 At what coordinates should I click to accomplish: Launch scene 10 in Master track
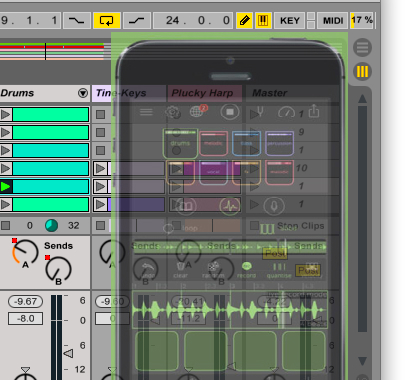(x=255, y=168)
